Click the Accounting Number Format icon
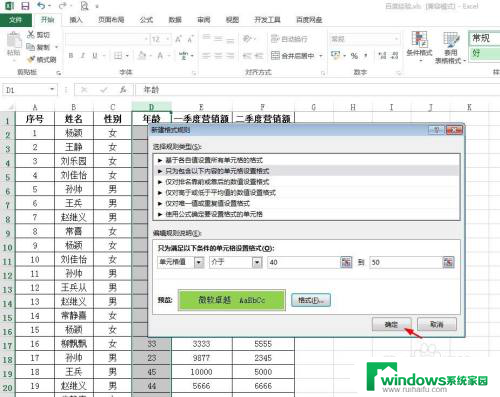This screenshot has width=500, height=397. [x=335, y=55]
